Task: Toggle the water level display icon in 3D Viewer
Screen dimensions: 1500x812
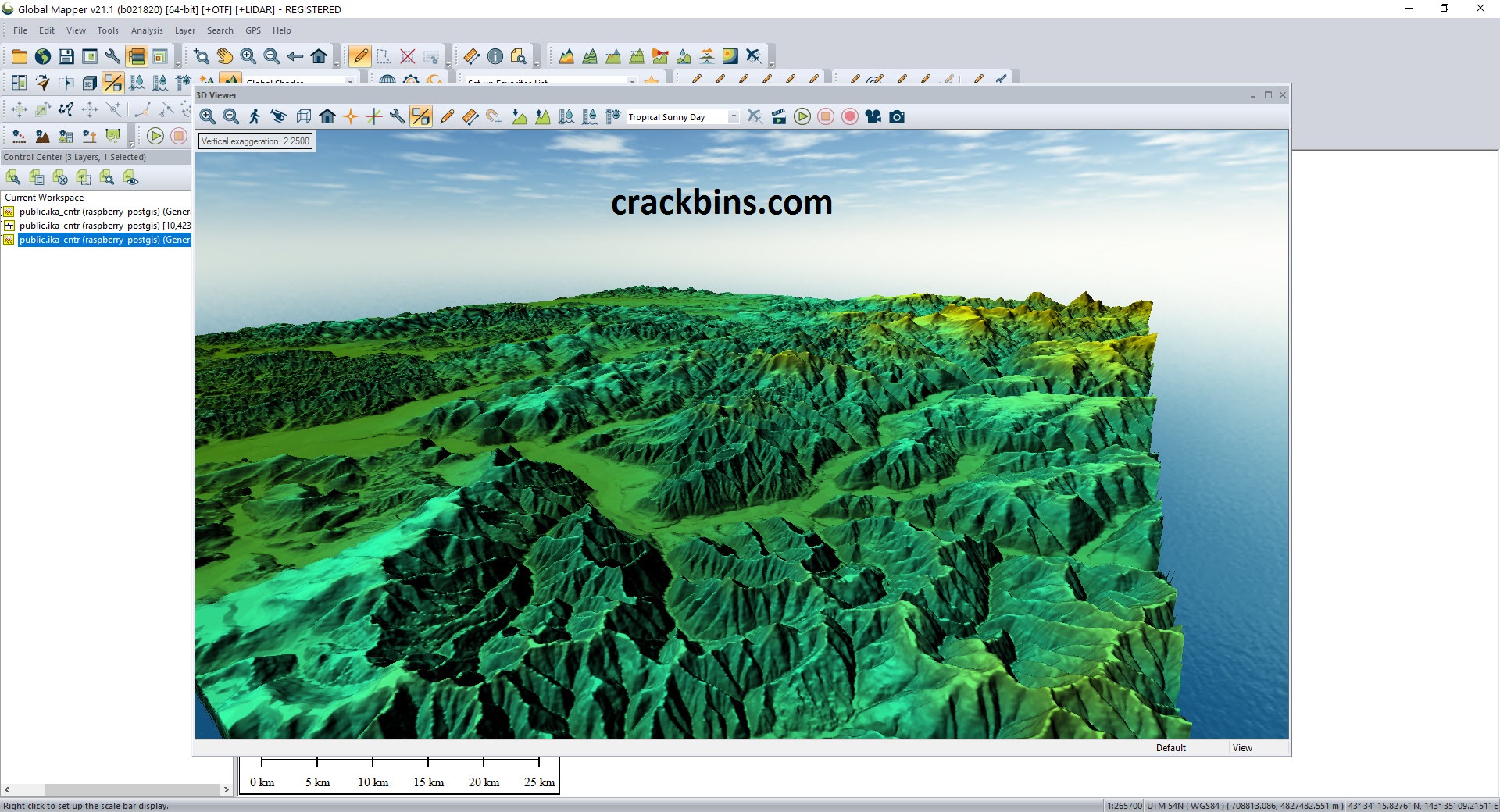Action: (x=566, y=116)
